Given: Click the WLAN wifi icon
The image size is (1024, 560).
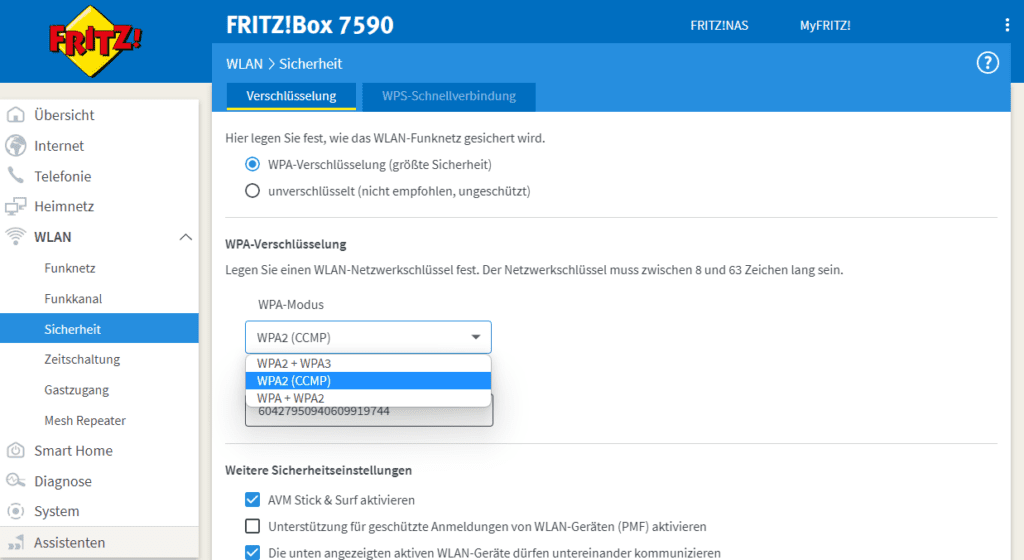Looking at the screenshot, I should pyautogui.click(x=16, y=236).
